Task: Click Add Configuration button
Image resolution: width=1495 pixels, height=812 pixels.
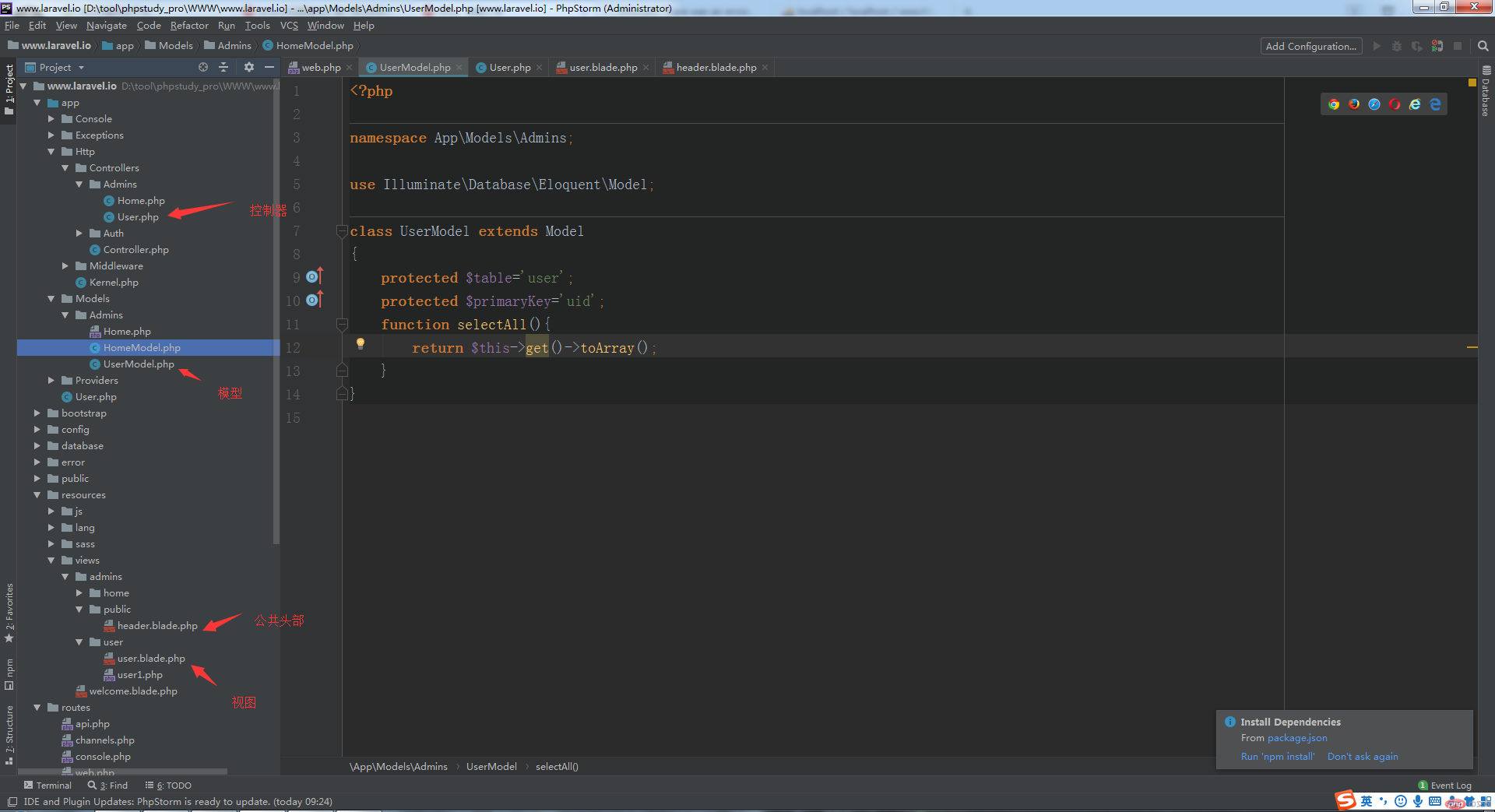Action: pos(1311,46)
